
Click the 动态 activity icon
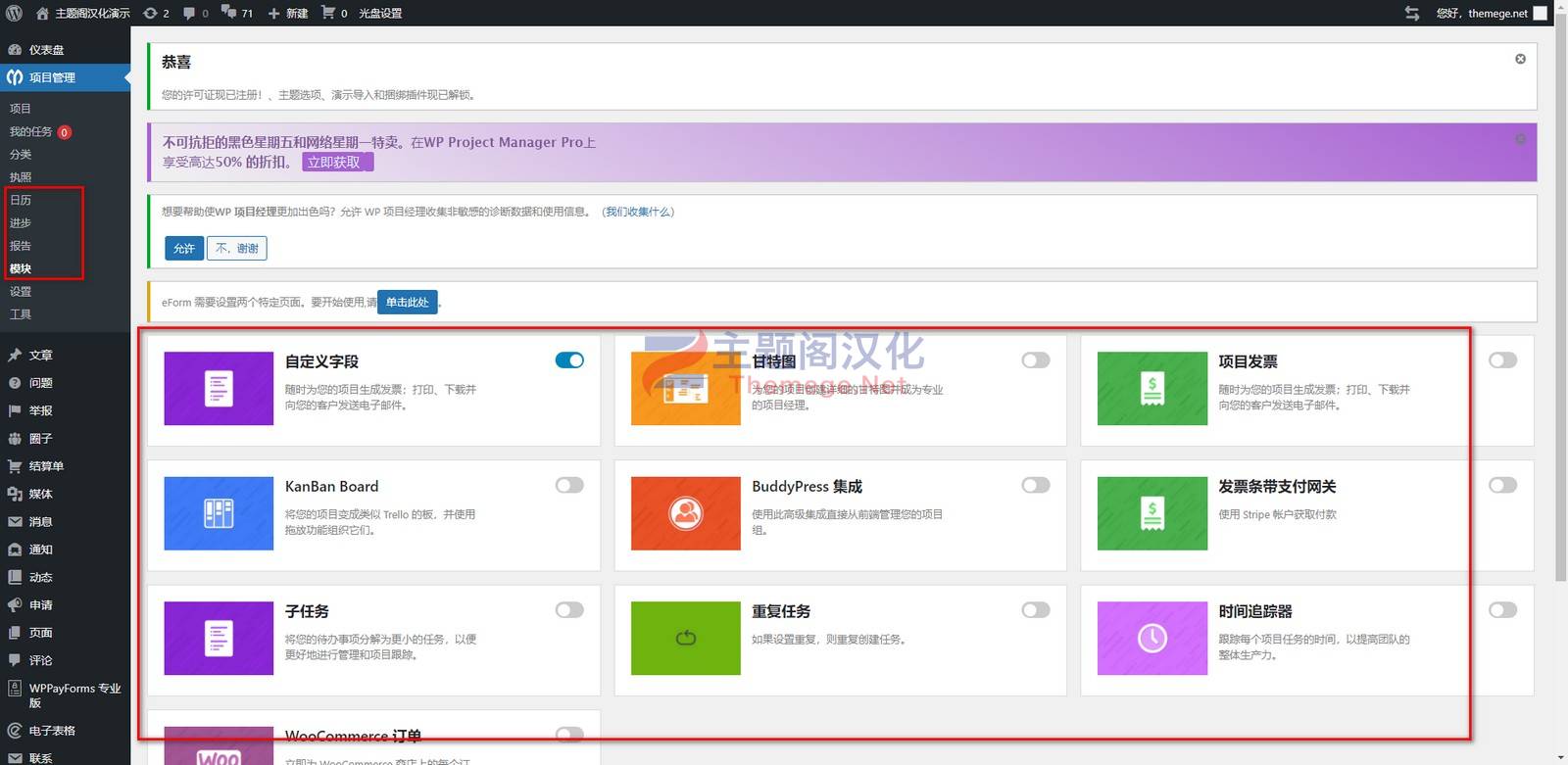point(15,577)
